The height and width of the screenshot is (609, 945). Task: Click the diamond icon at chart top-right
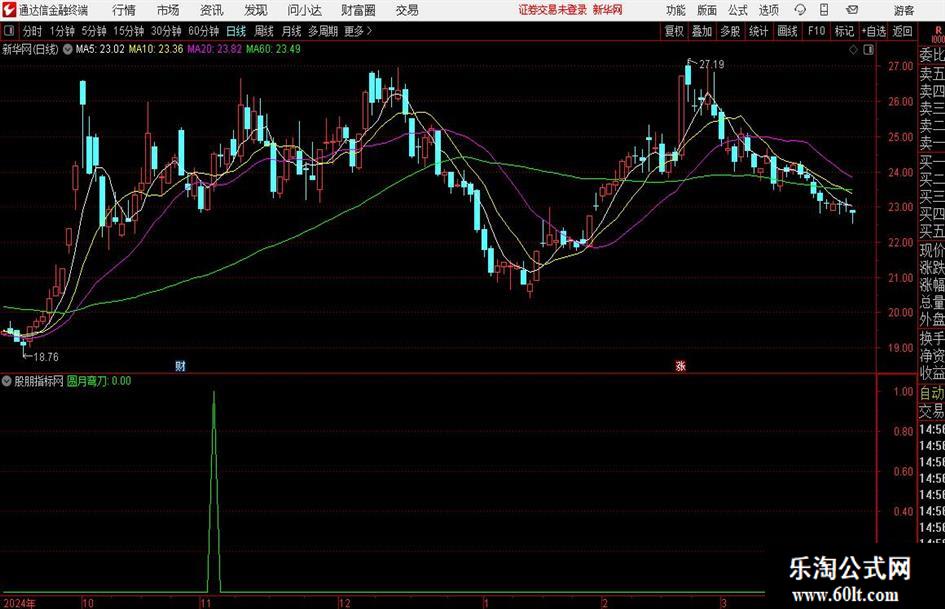(853, 50)
